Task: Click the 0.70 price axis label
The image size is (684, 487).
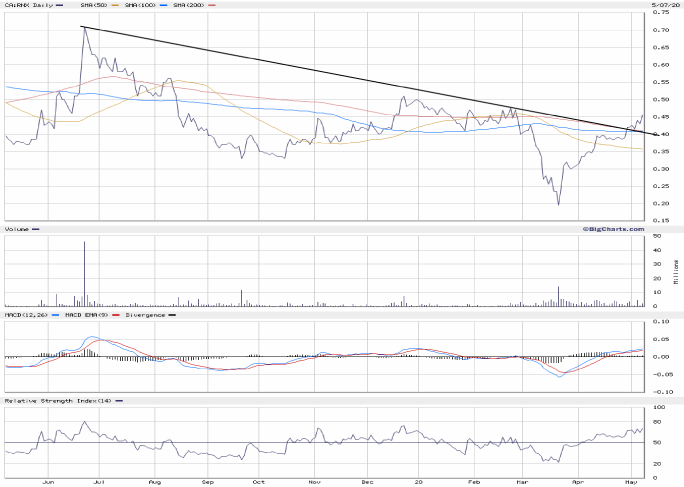Action: point(661,30)
